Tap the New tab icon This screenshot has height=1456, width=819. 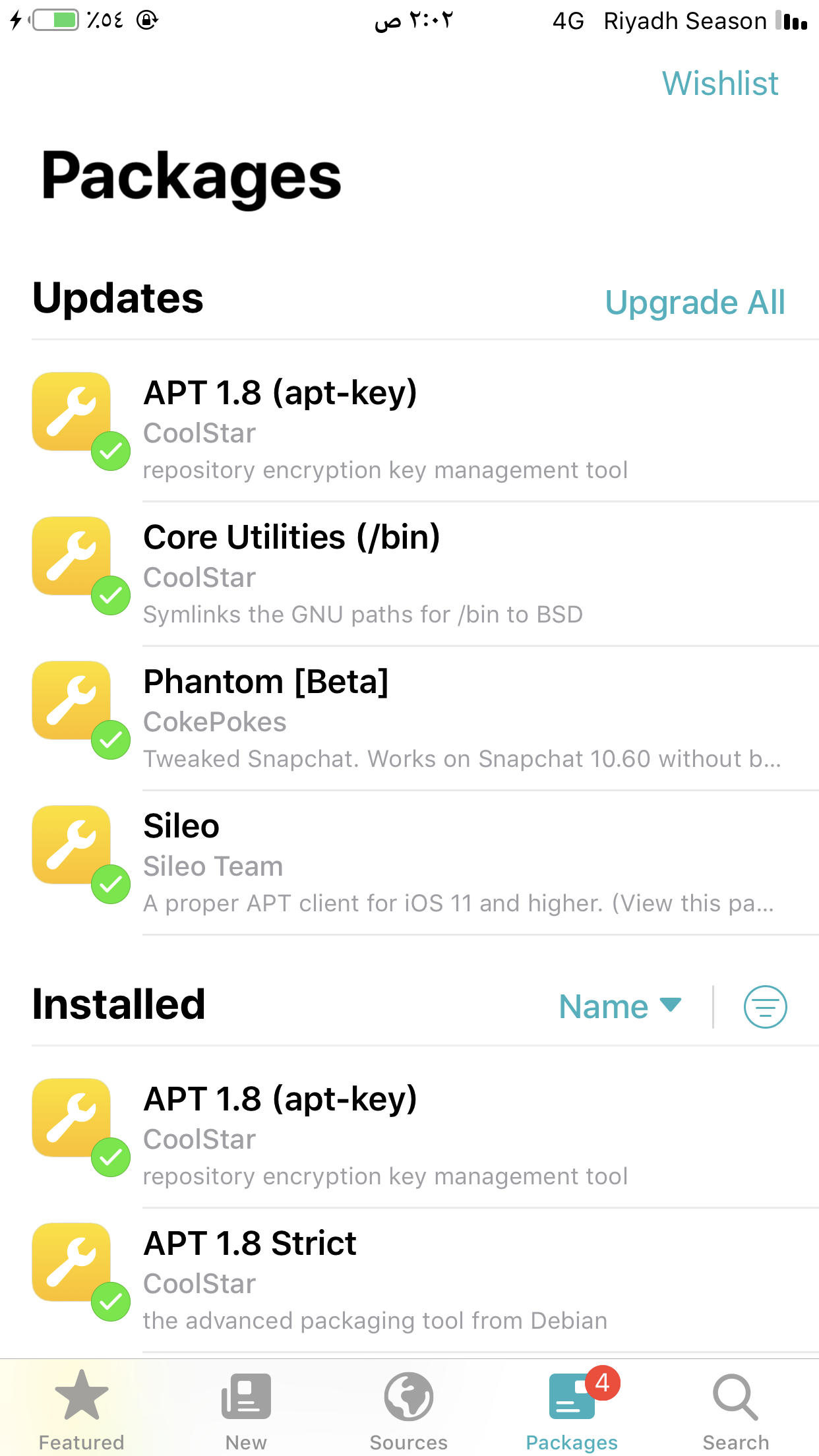[246, 1395]
